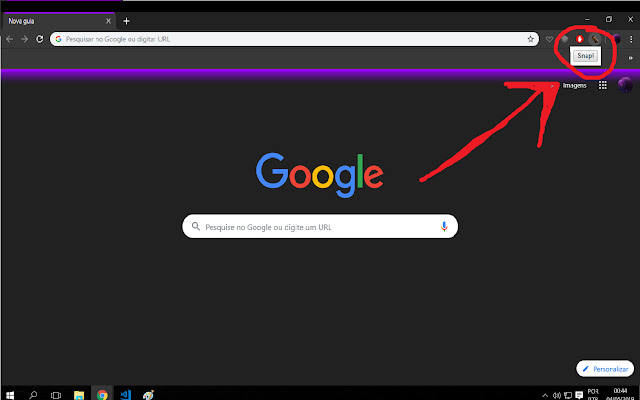Focus the address bar URL field
This screenshot has height=400, width=640.
tap(294, 39)
